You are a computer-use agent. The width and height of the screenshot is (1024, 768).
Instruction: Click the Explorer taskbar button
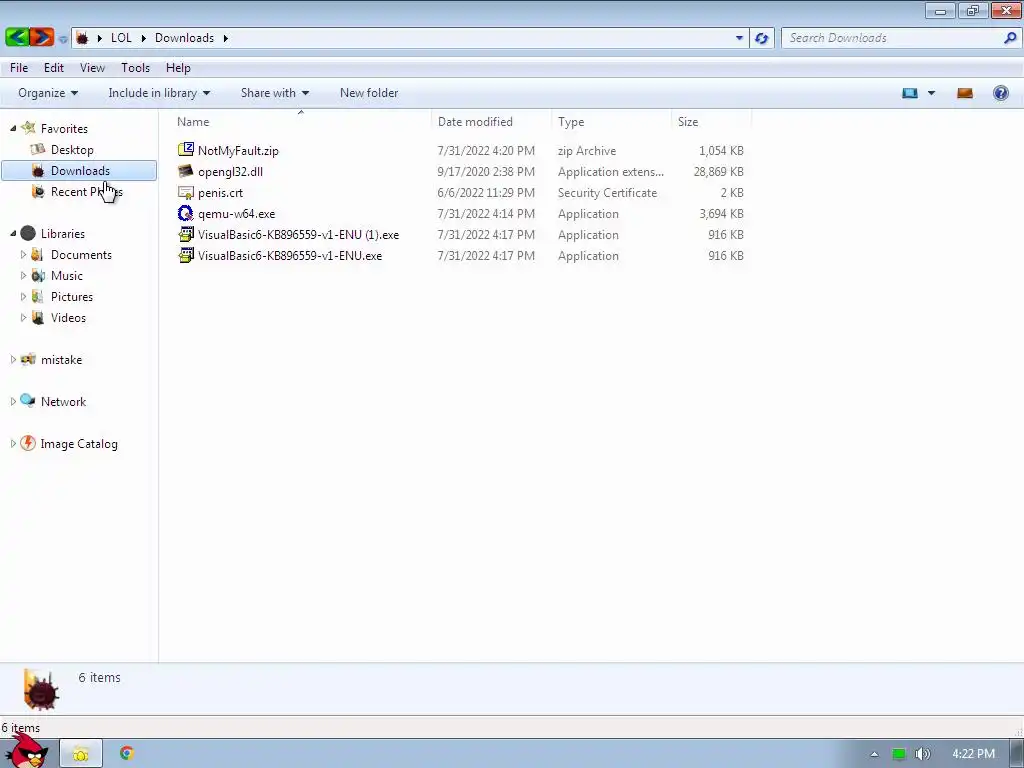81,754
